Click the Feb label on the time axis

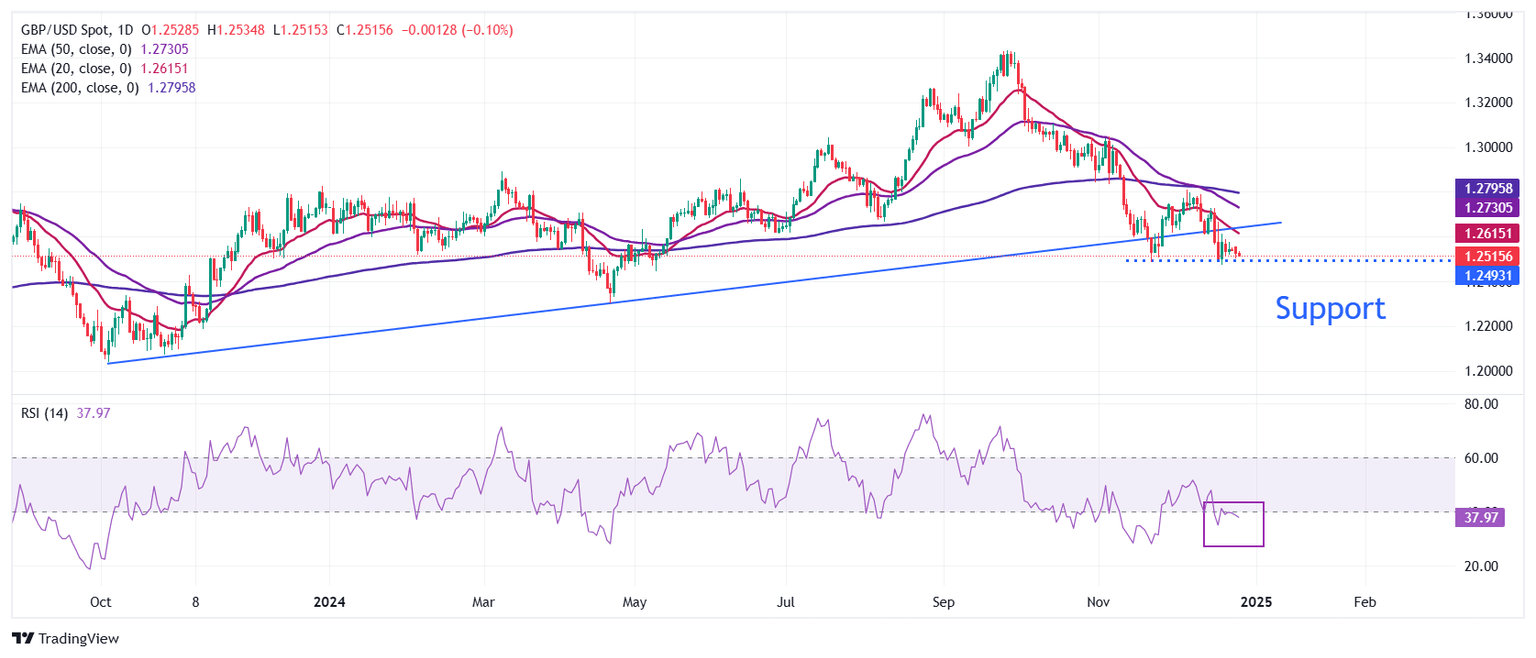click(x=1364, y=602)
